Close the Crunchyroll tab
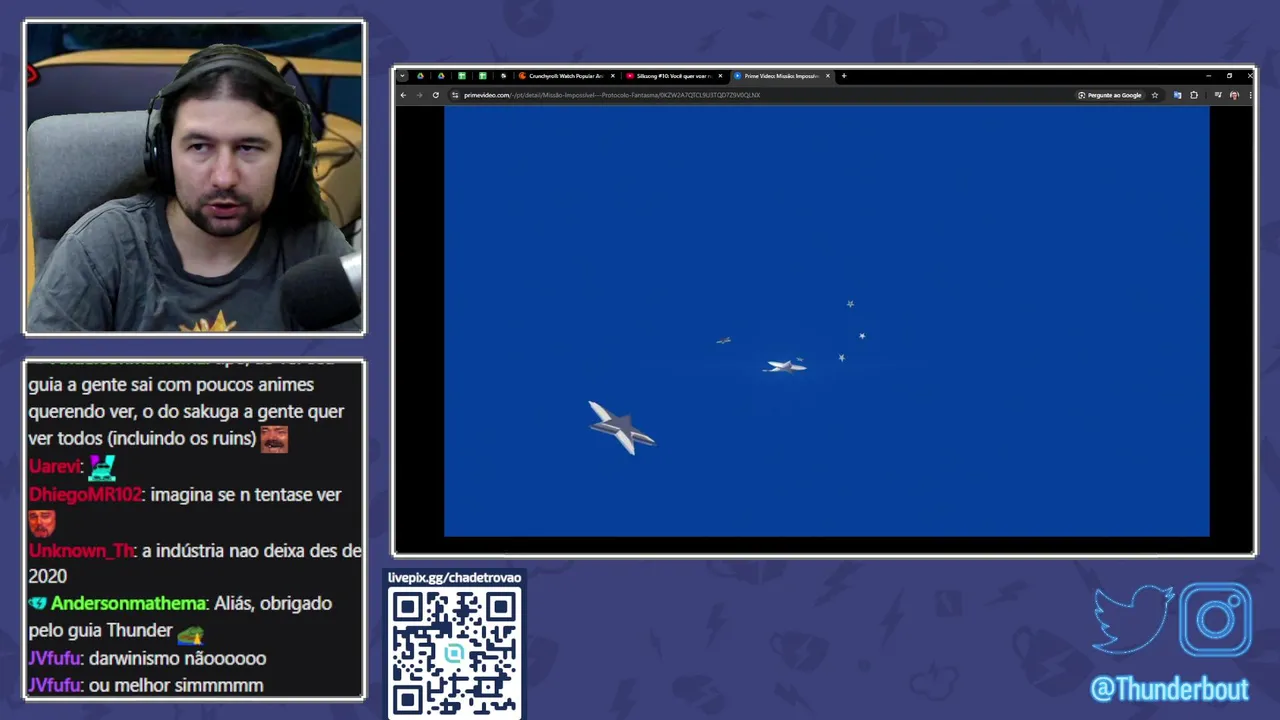Viewport: 1280px width, 720px height. [613, 76]
